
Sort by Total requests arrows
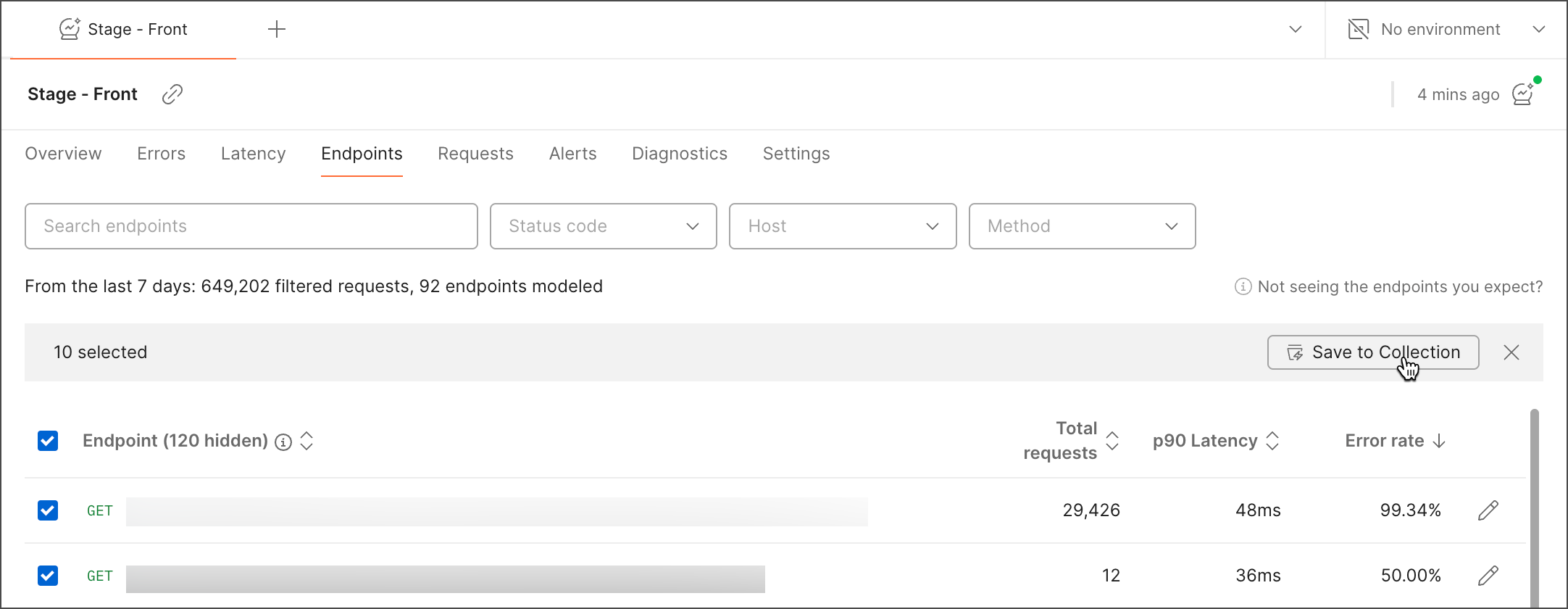1112,441
